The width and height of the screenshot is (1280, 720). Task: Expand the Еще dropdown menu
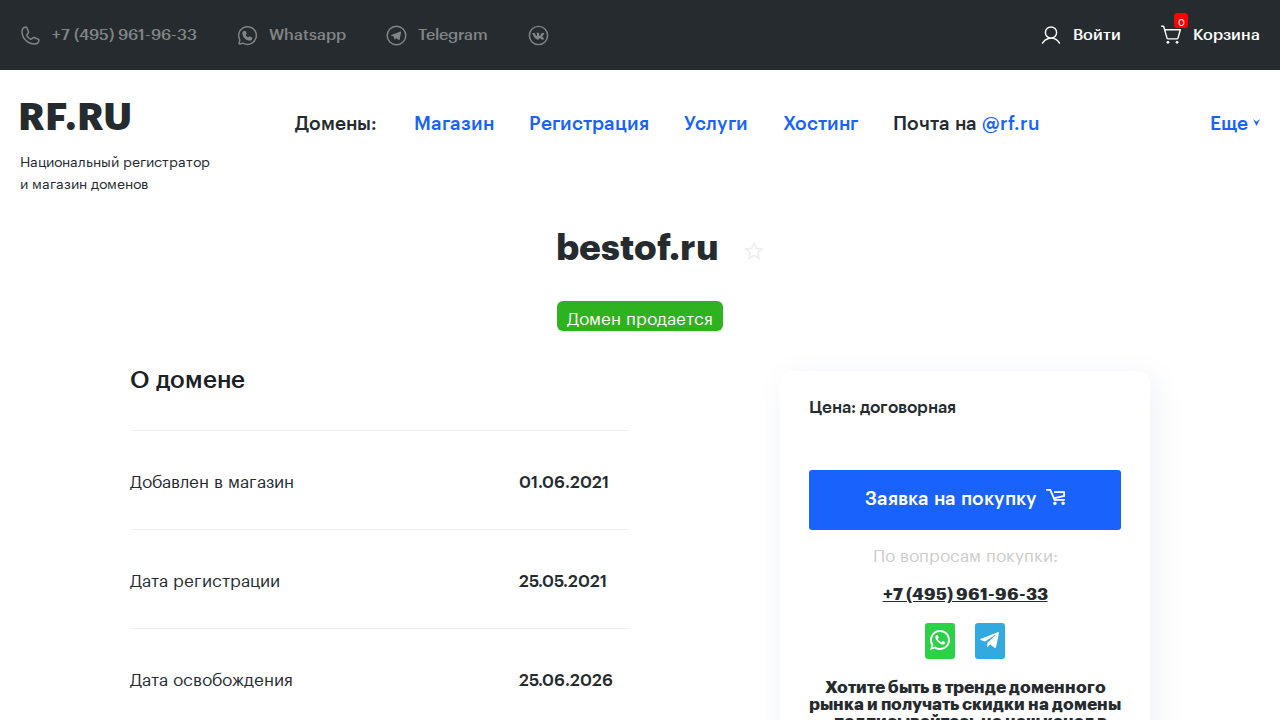pos(1235,123)
